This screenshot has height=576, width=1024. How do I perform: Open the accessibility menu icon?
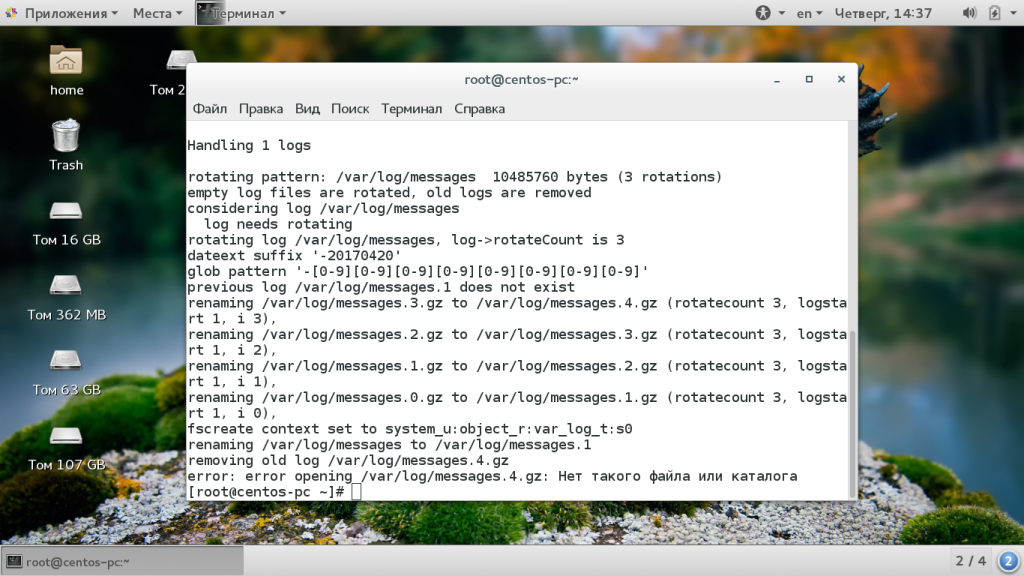765,13
